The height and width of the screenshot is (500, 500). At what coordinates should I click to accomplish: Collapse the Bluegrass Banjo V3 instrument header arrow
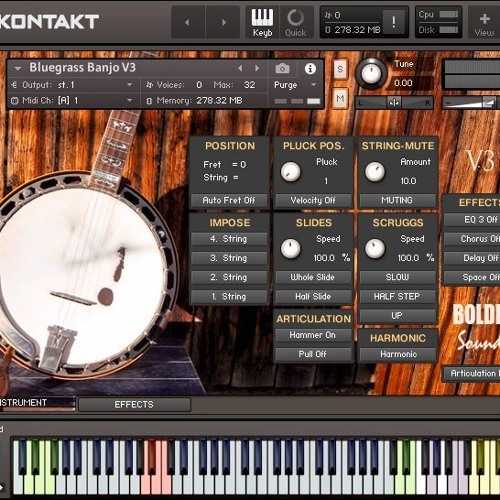coord(18,68)
